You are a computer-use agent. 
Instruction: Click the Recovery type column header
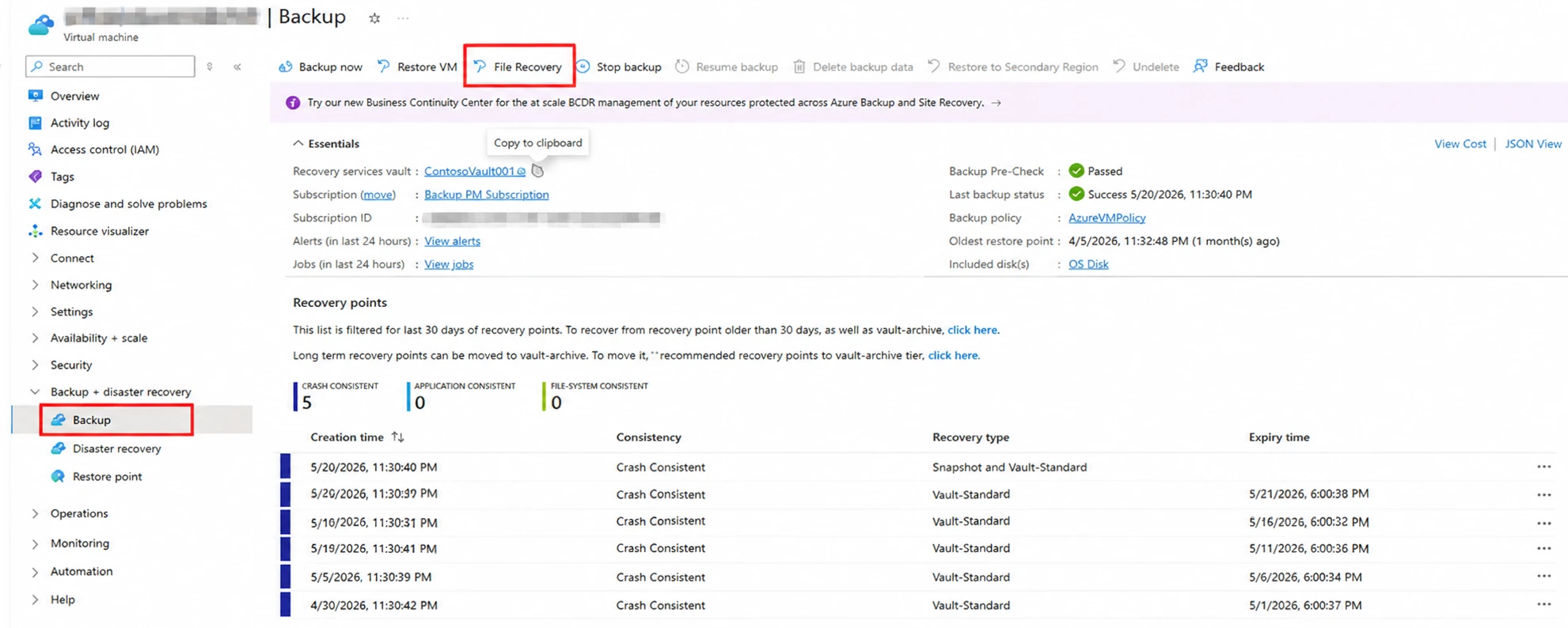click(970, 437)
